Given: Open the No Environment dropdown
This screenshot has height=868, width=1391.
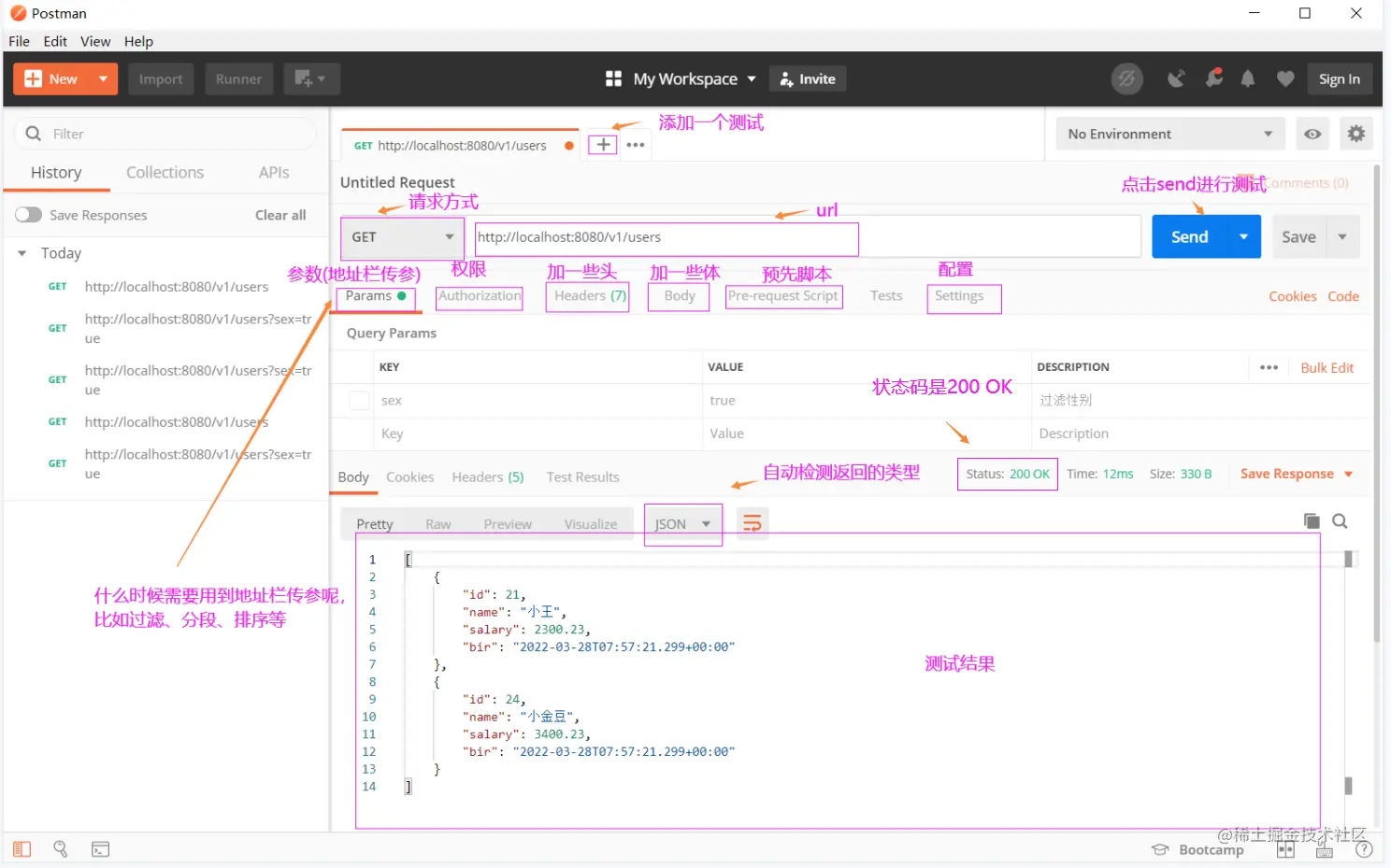Looking at the screenshot, I should (1170, 134).
